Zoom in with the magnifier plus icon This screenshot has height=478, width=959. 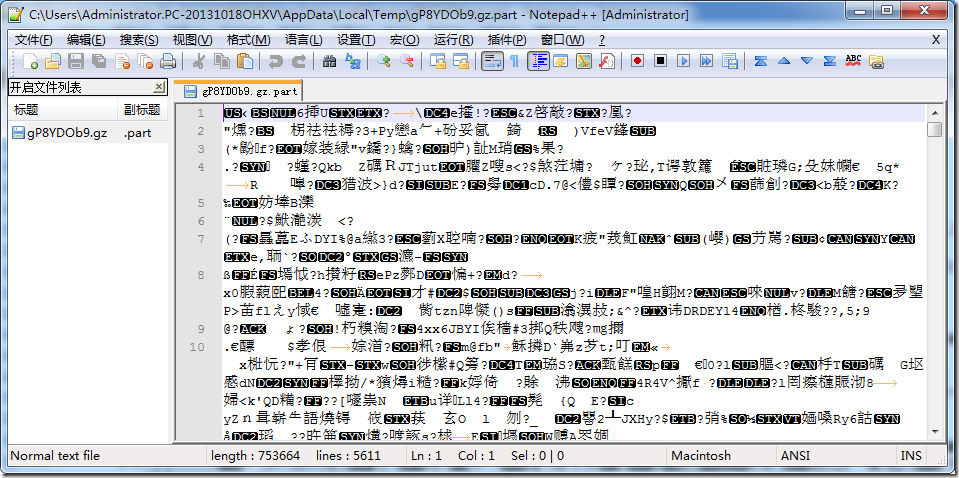click(383, 61)
